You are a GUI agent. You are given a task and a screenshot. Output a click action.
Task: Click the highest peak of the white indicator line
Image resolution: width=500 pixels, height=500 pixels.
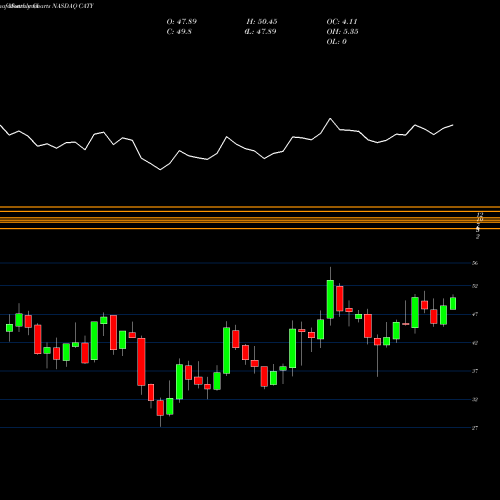330,118
